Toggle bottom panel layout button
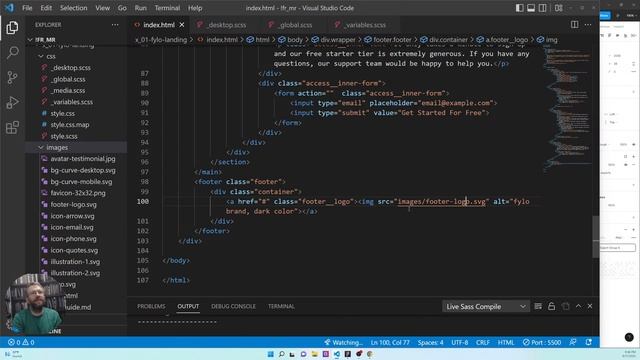640x360 pixels. [531, 8]
